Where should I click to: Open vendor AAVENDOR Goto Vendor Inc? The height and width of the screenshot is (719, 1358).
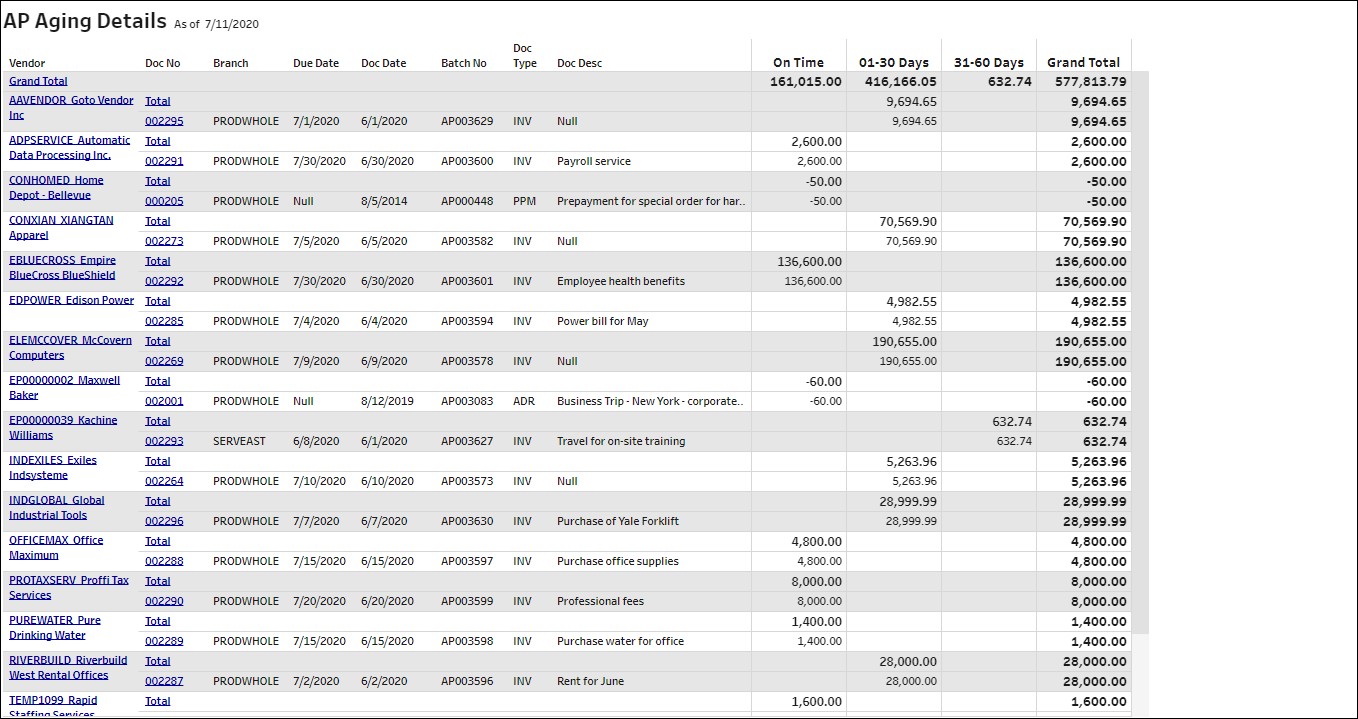tap(71, 108)
